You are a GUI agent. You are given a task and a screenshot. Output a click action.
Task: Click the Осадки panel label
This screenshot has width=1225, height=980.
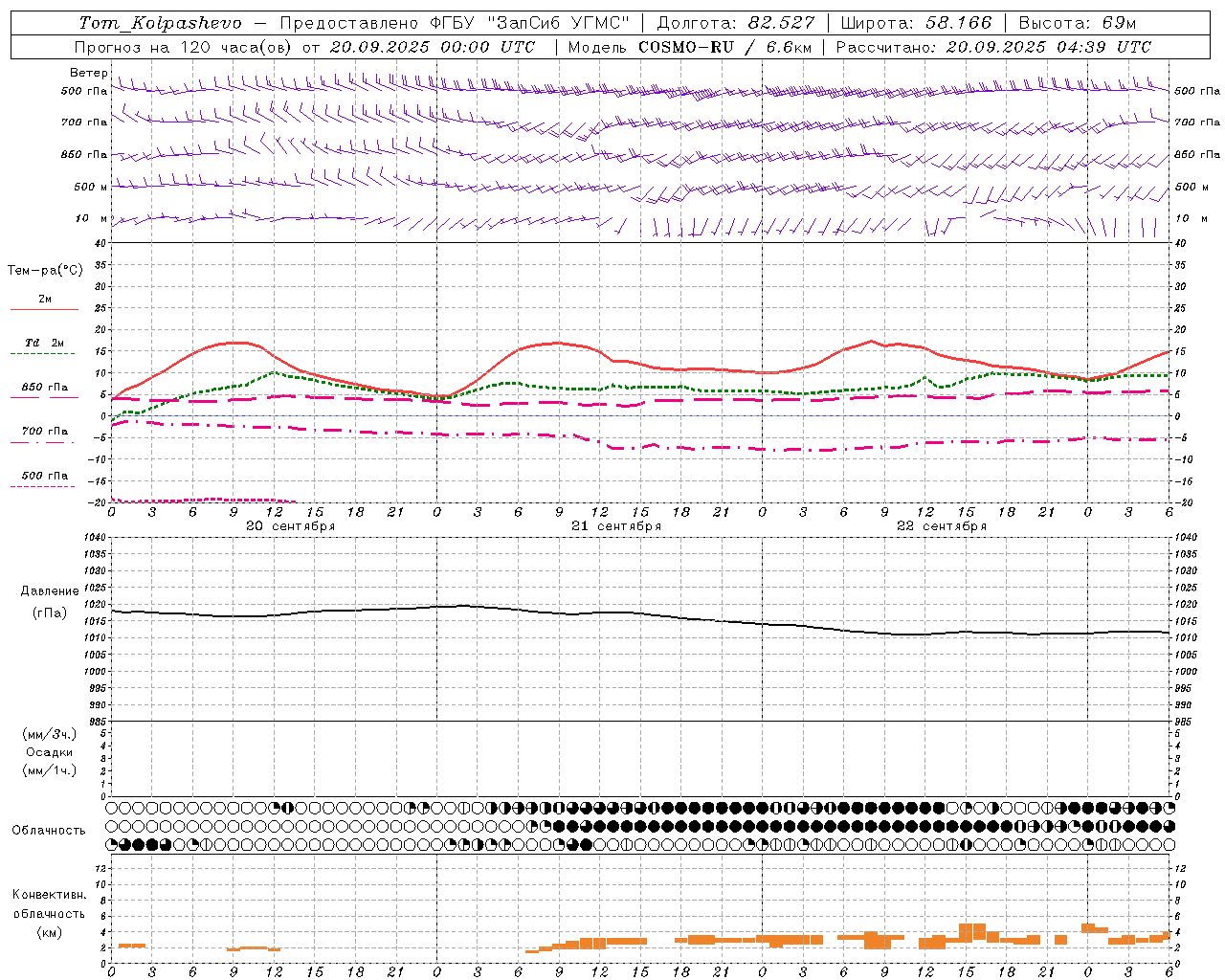pyautogui.click(x=50, y=752)
